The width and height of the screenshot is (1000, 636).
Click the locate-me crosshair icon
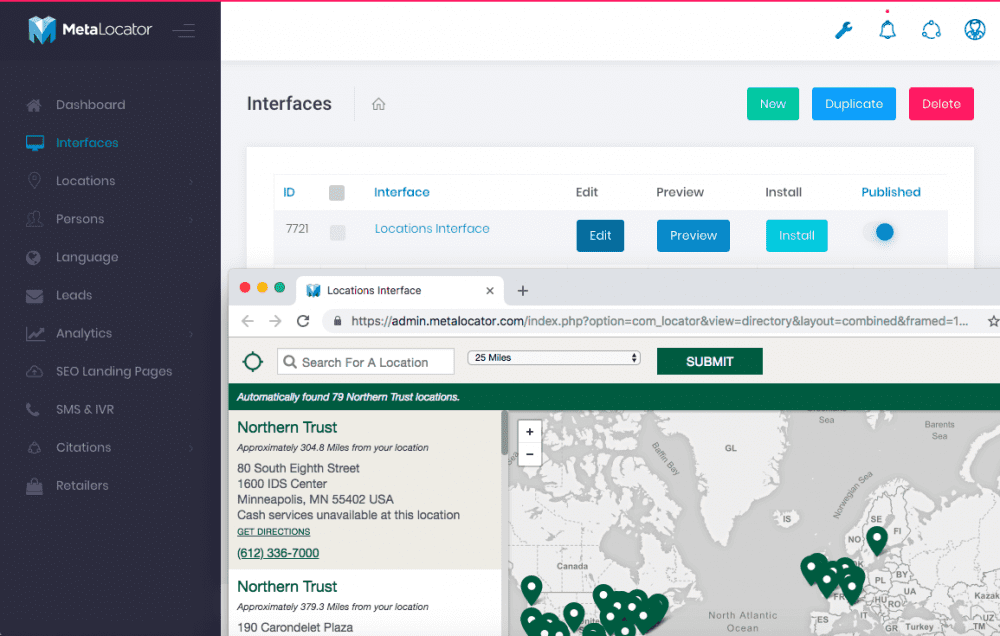pyautogui.click(x=253, y=362)
